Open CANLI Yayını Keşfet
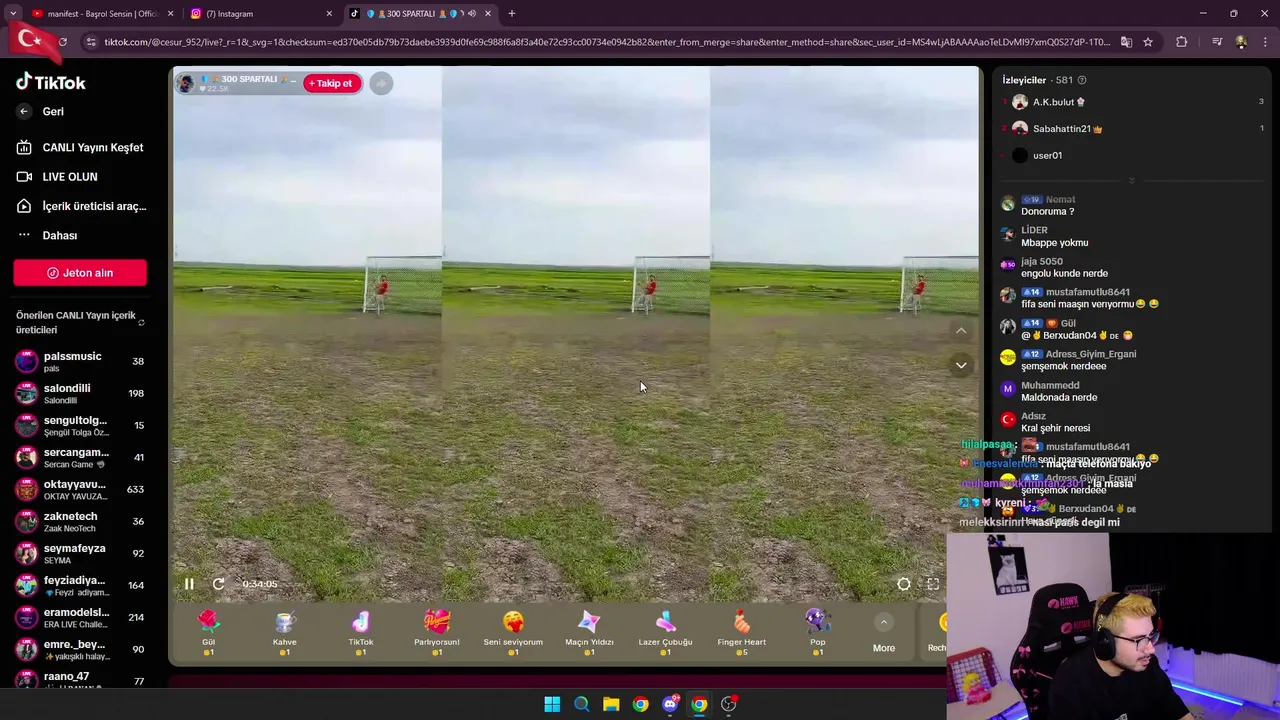 tap(80, 147)
